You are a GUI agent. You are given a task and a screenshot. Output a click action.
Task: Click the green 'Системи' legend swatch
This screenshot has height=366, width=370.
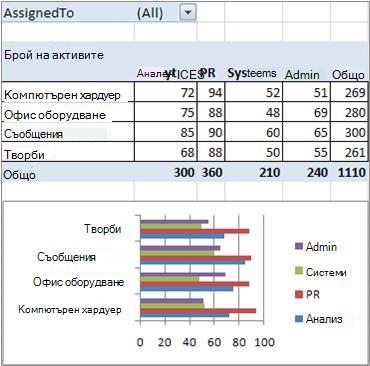(x=299, y=270)
